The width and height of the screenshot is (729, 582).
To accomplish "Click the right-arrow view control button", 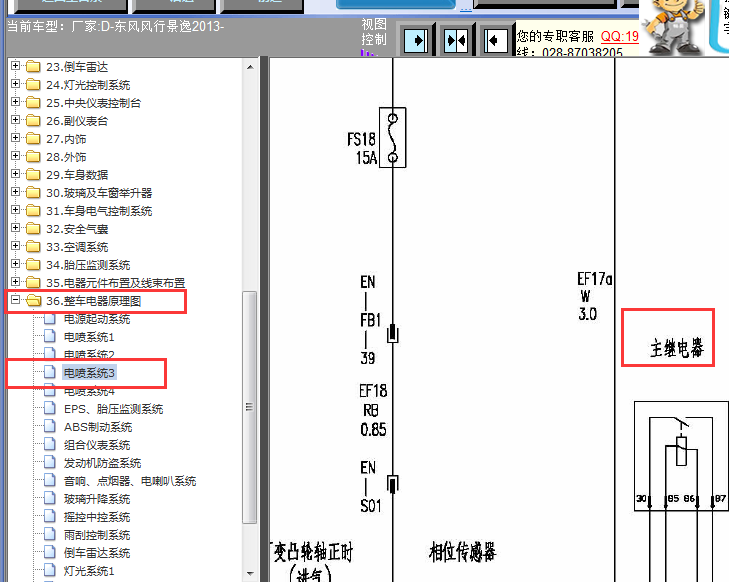I will [416, 40].
